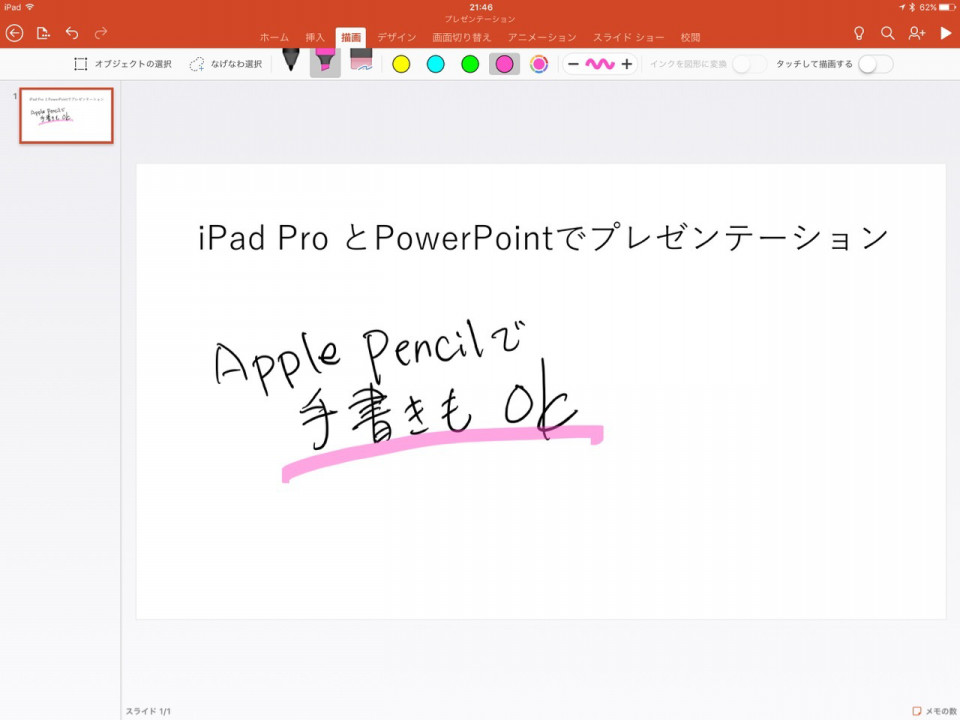Redo the last undone action

[x=101, y=32]
